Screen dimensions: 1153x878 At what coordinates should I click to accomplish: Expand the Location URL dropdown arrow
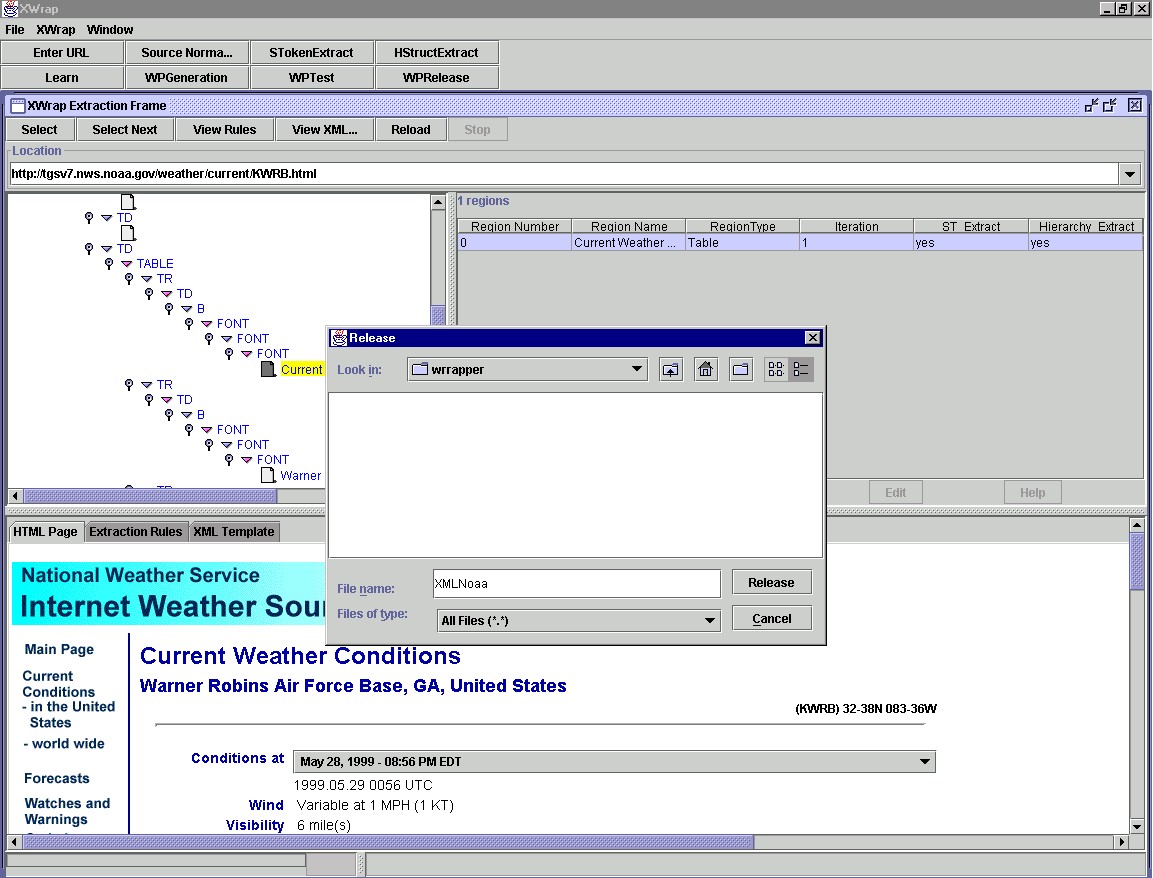click(x=1130, y=174)
